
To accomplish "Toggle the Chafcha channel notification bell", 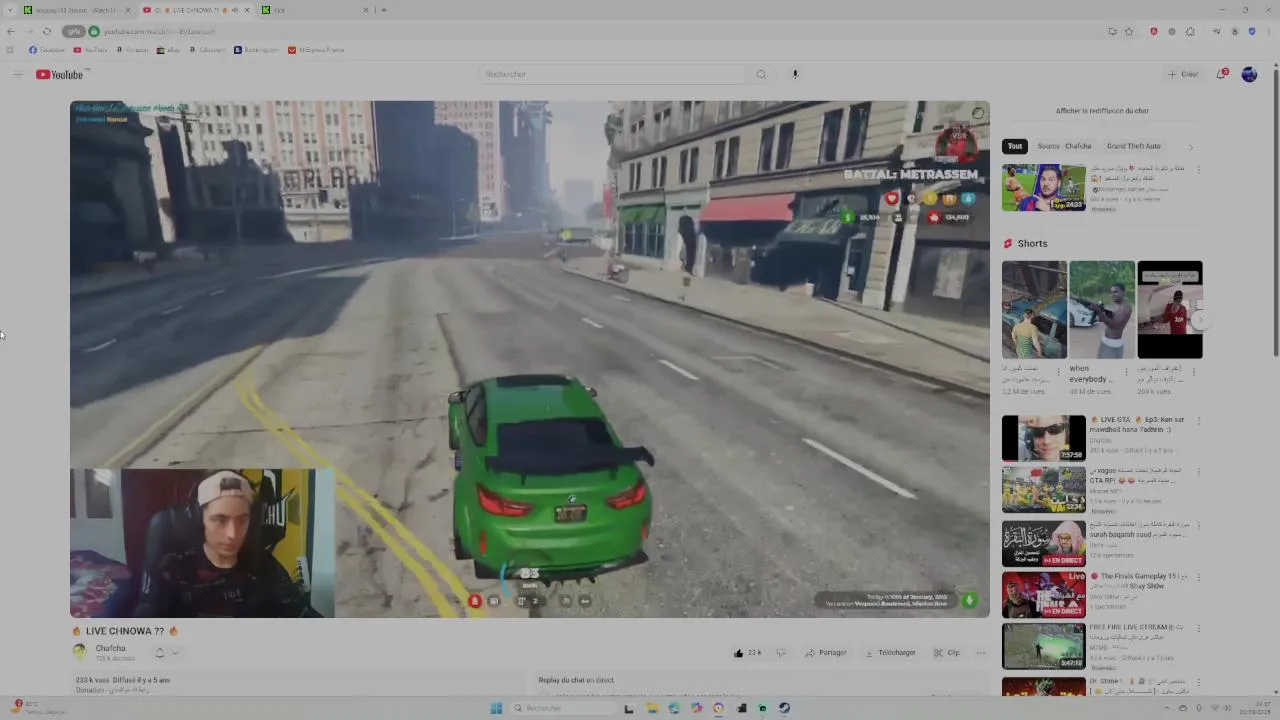I will 159,653.
